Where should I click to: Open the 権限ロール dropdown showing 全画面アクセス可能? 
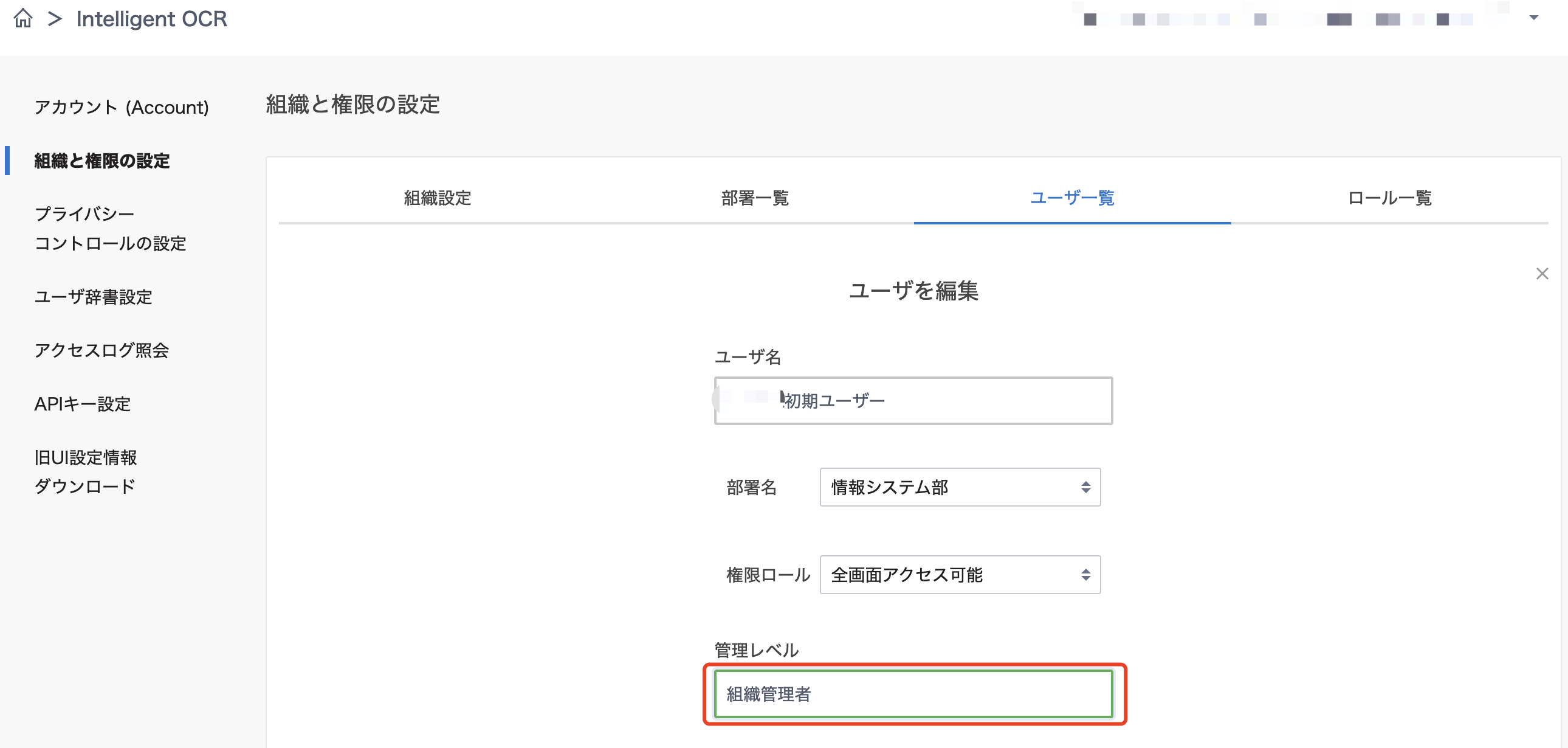[959, 575]
